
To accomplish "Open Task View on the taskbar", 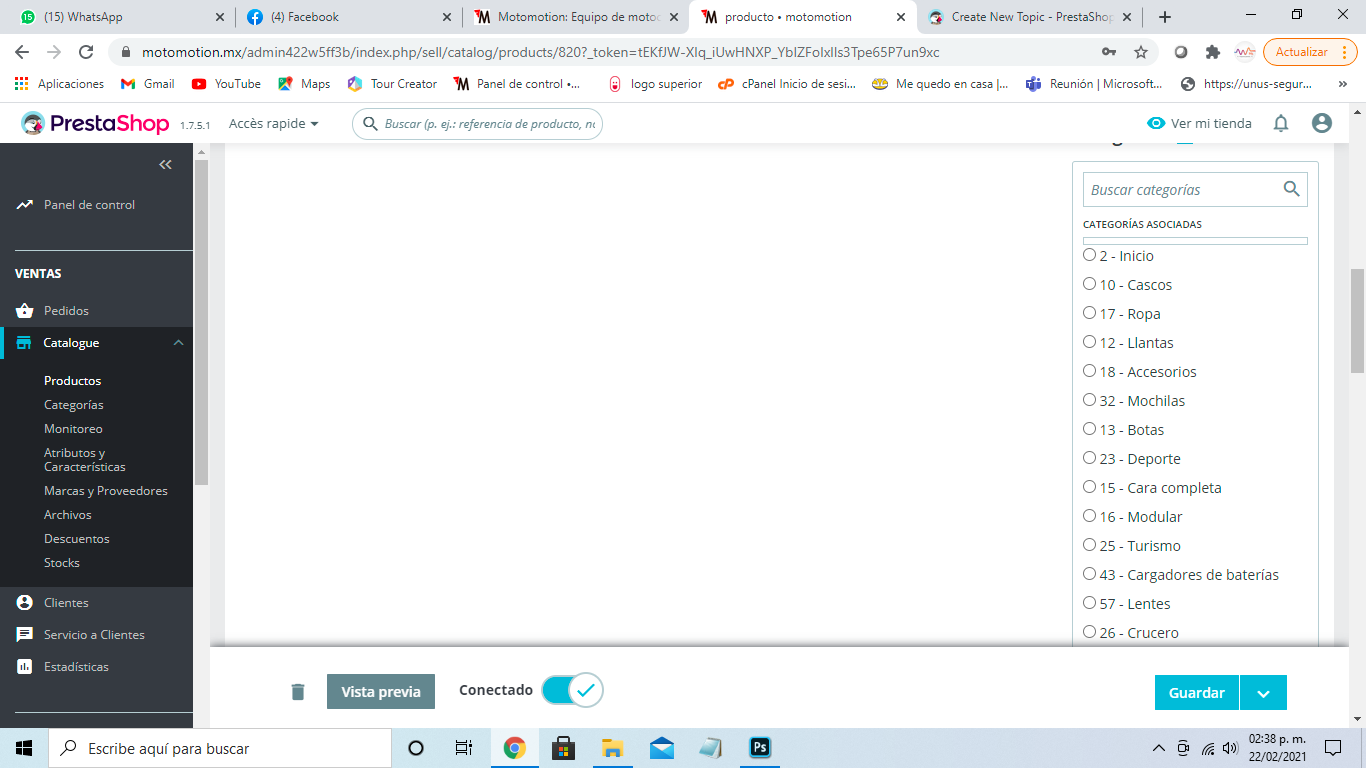I will pos(464,748).
